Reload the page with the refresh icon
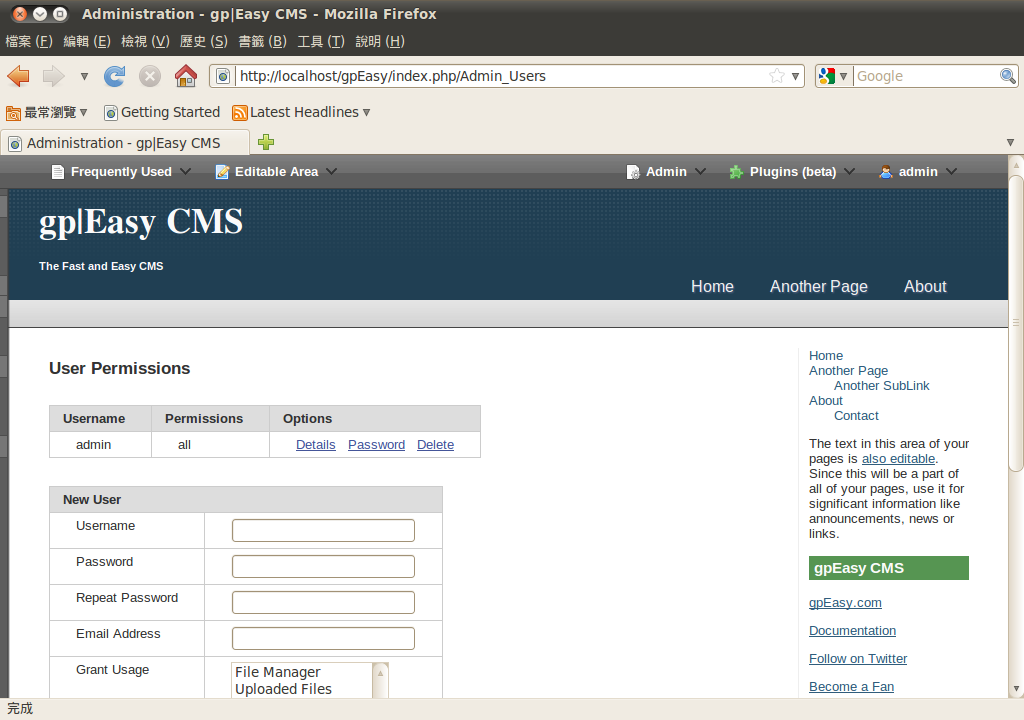Image resolution: width=1024 pixels, height=720 pixels. coord(115,76)
